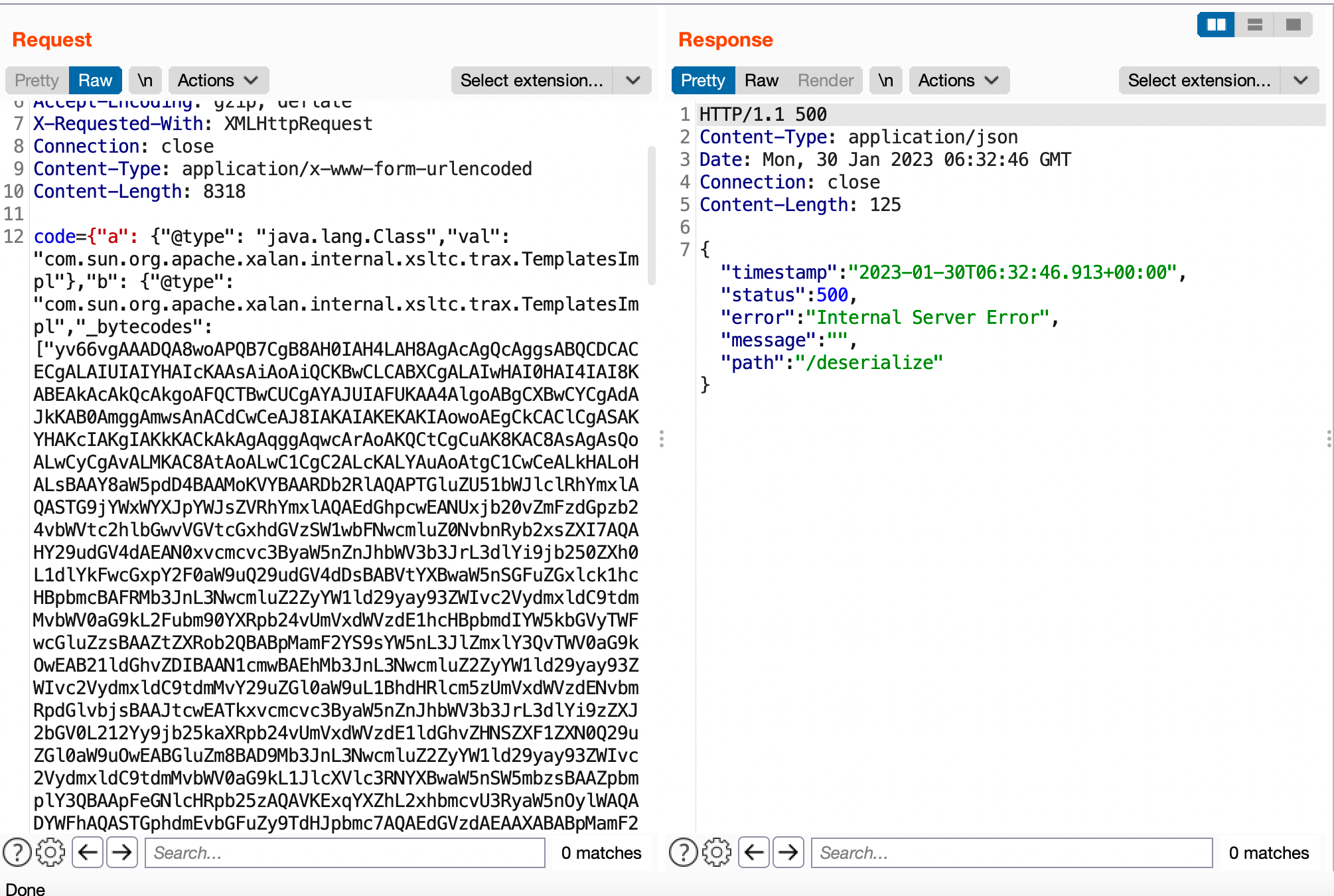Toggle newline display in Response panel
The image size is (1334, 896).
tap(885, 80)
